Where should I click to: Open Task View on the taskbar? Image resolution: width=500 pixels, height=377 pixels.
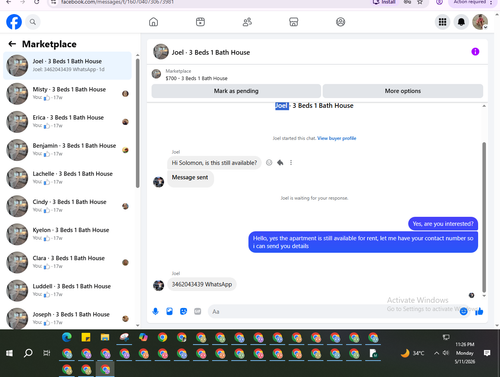tap(47, 353)
